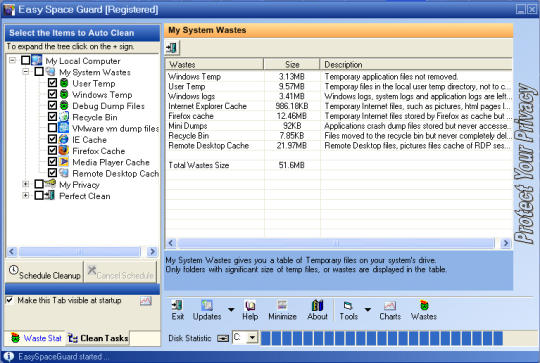
Task: Disable Make this Tab visible at startup
Action: coord(10,300)
